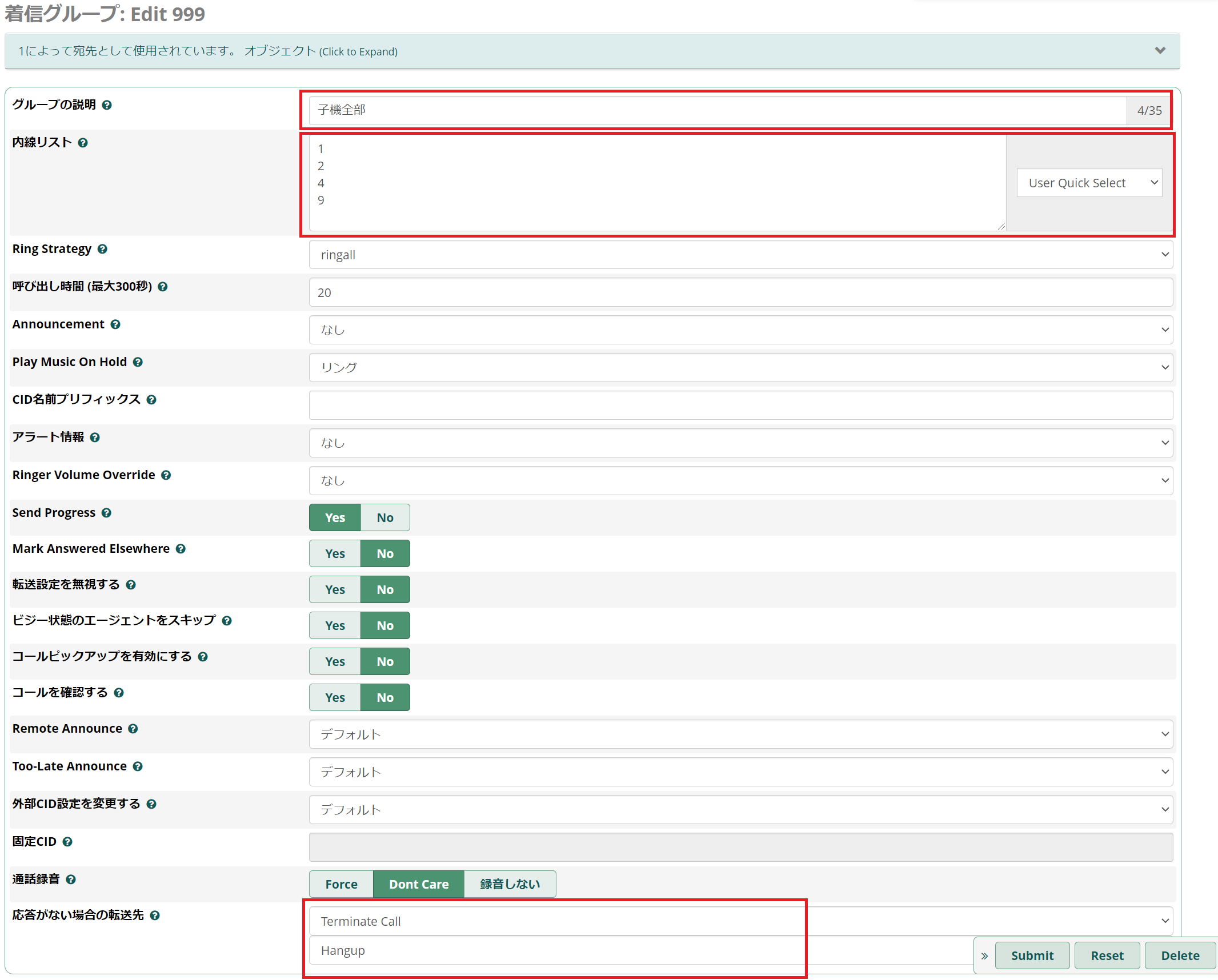Open the Ring Strategy ringall dropdown
Screen dimensions: 1218x980
click(x=740, y=255)
